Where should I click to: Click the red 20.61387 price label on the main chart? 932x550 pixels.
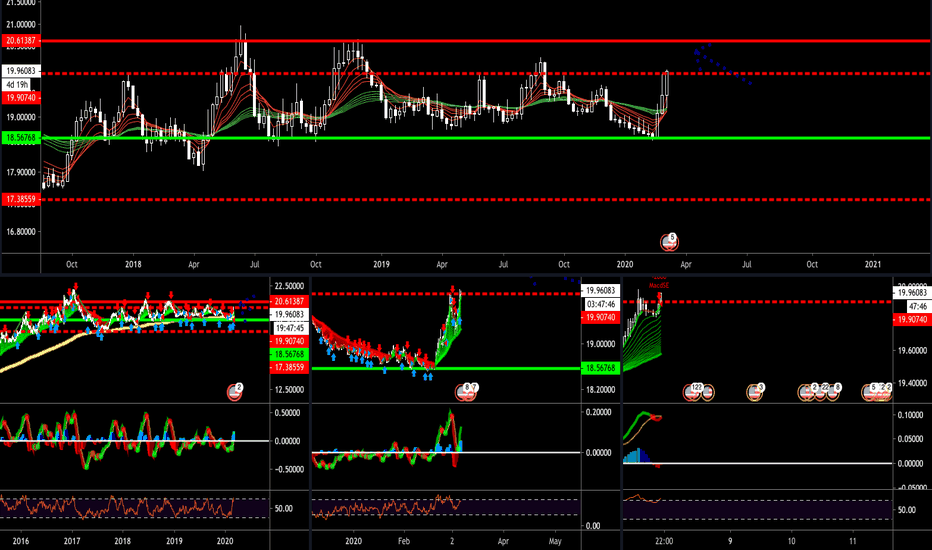click(x=21, y=40)
